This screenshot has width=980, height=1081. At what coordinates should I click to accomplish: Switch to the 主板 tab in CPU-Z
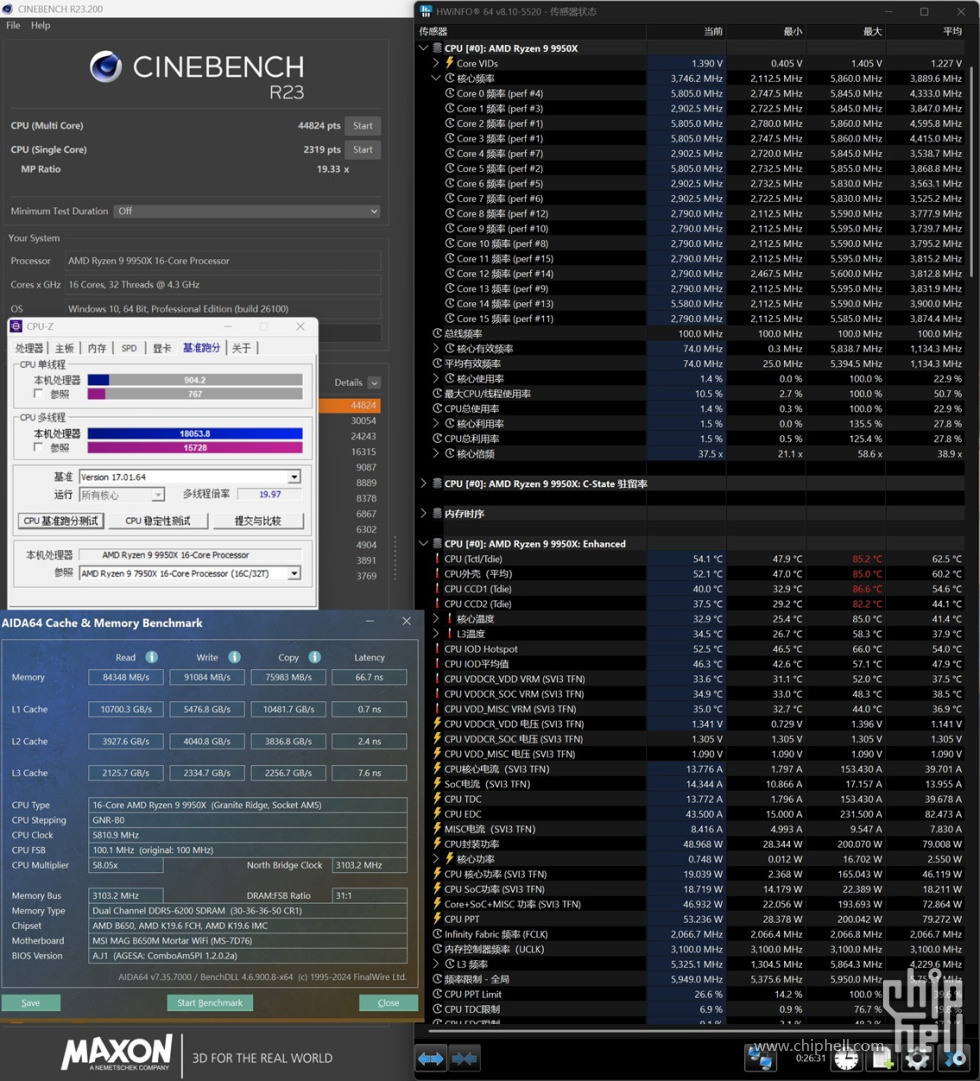[x=65, y=348]
